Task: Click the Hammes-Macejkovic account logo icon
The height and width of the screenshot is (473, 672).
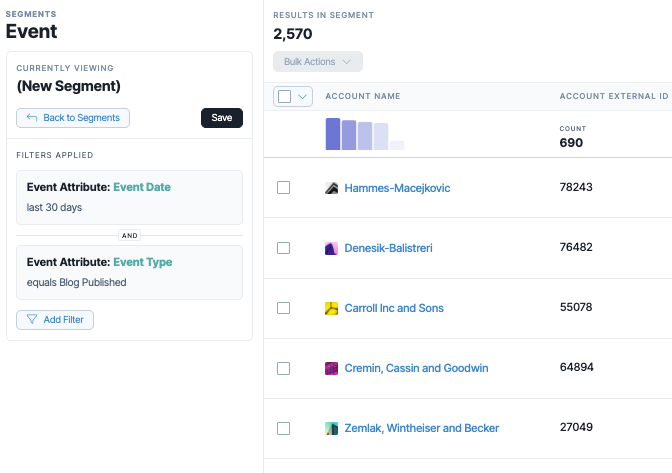Action: 331,188
